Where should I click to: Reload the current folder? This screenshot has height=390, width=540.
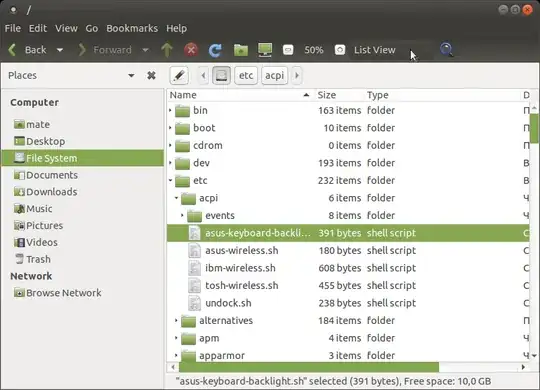point(215,50)
